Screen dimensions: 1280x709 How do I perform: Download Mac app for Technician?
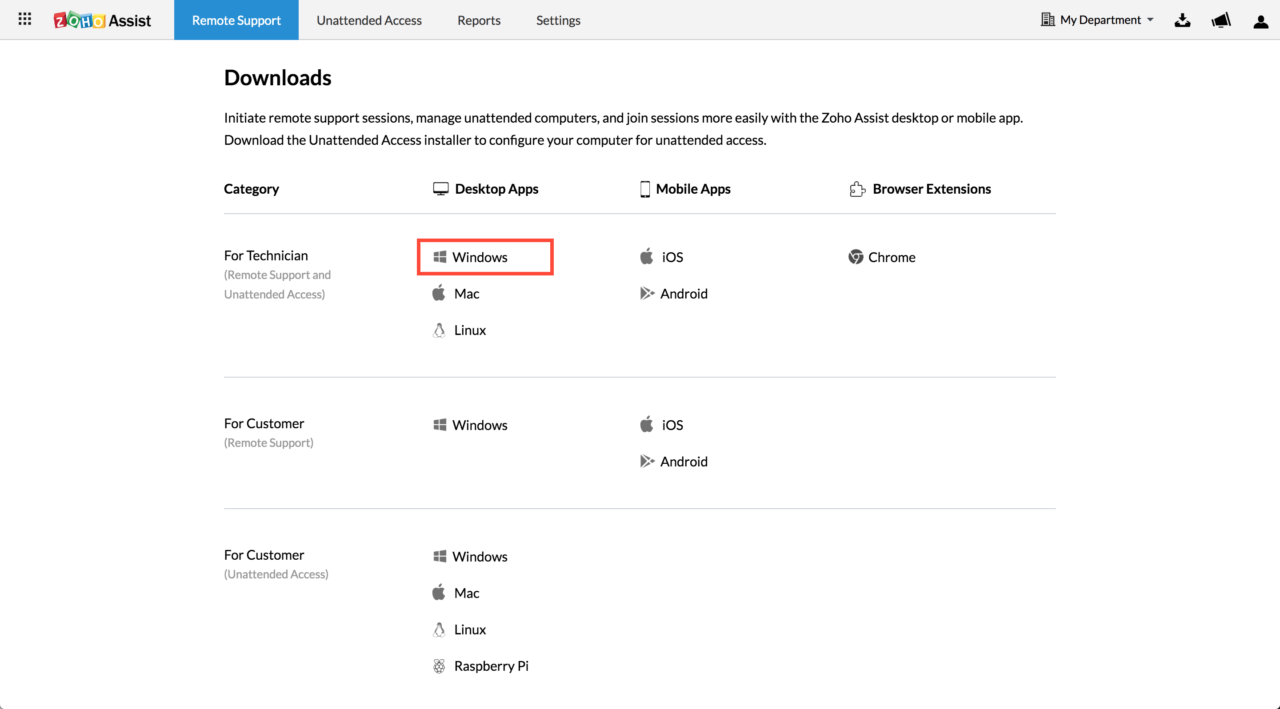[466, 294]
